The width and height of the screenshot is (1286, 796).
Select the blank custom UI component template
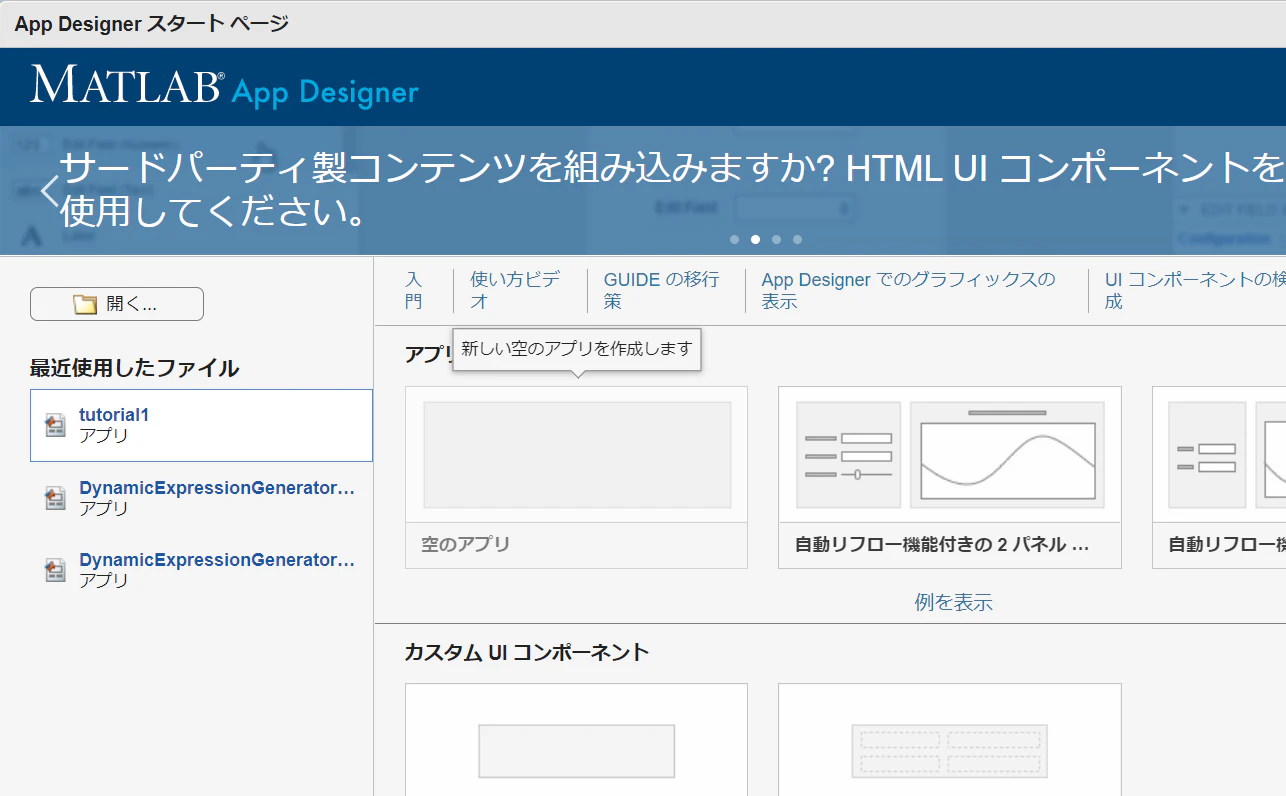tap(576, 740)
